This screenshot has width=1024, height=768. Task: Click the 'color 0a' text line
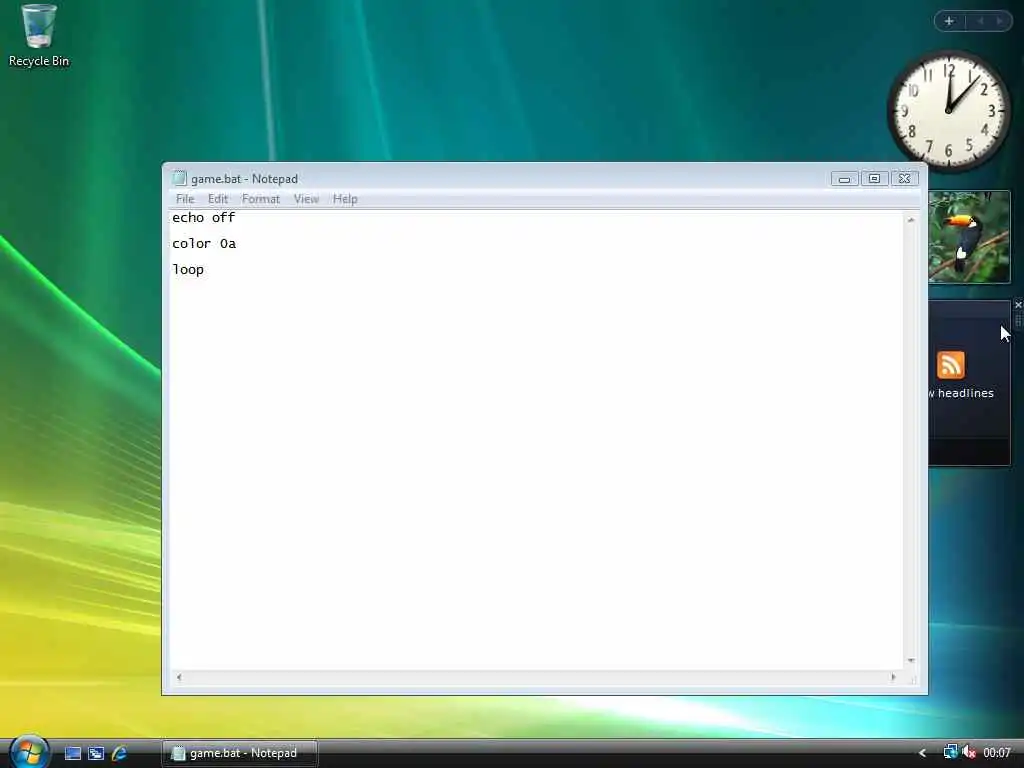point(204,244)
